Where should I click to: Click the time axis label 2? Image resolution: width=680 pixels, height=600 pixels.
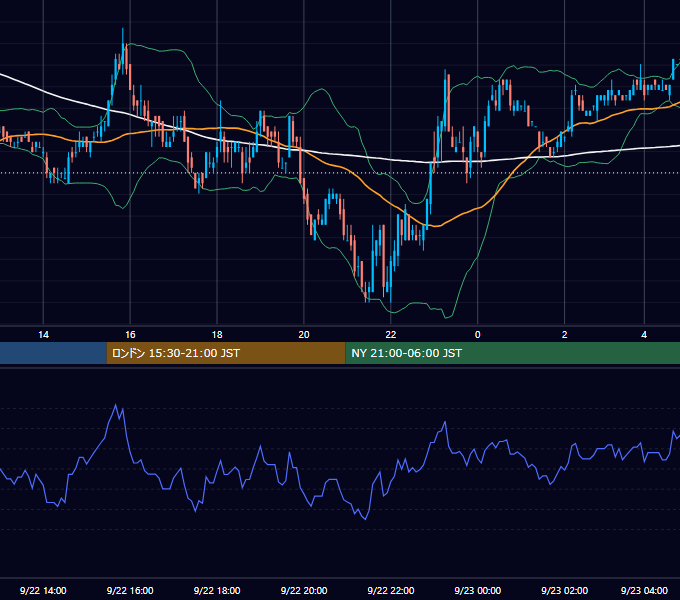(x=564, y=335)
